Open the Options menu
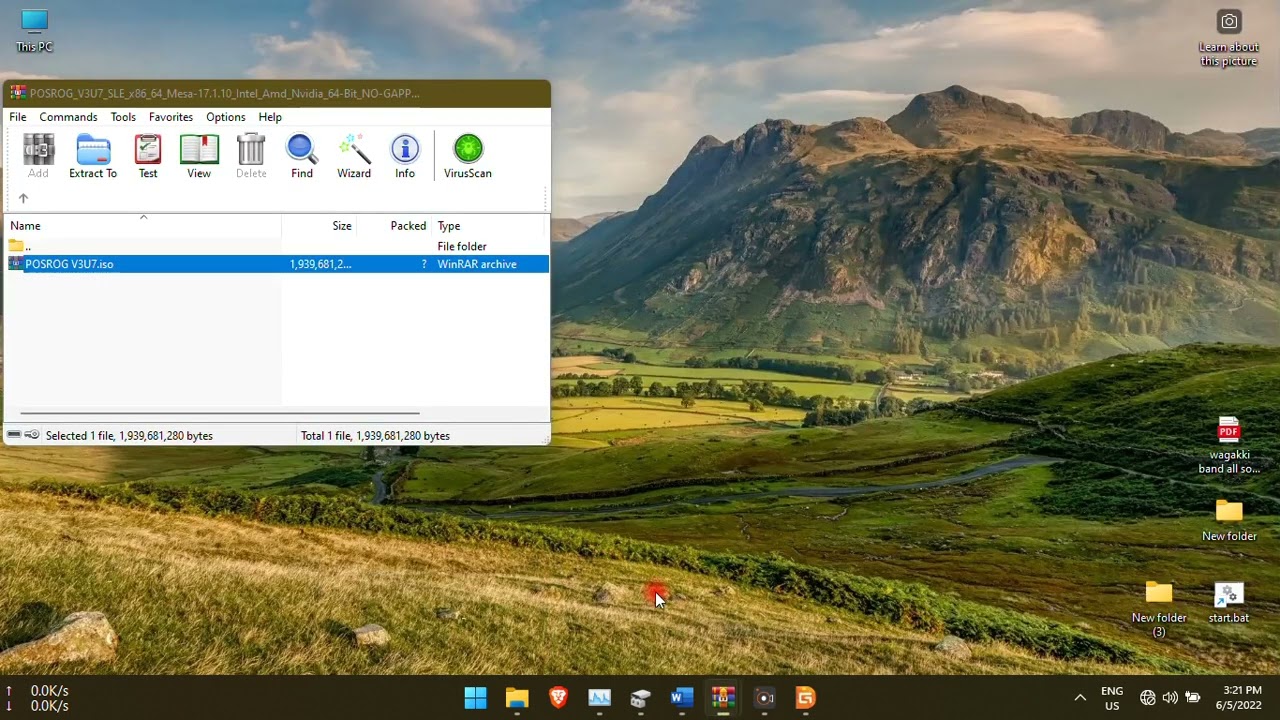This screenshot has height=720, width=1280. tap(226, 117)
